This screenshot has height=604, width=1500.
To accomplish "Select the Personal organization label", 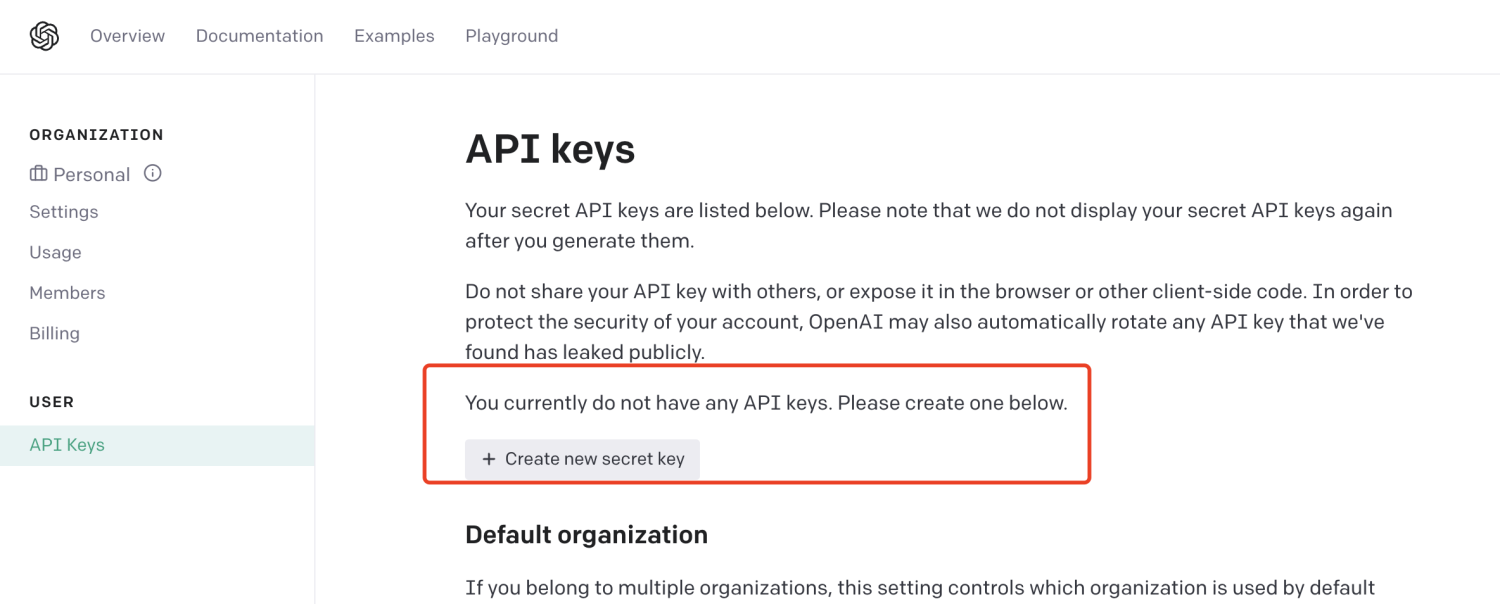I will tap(91, 174).
